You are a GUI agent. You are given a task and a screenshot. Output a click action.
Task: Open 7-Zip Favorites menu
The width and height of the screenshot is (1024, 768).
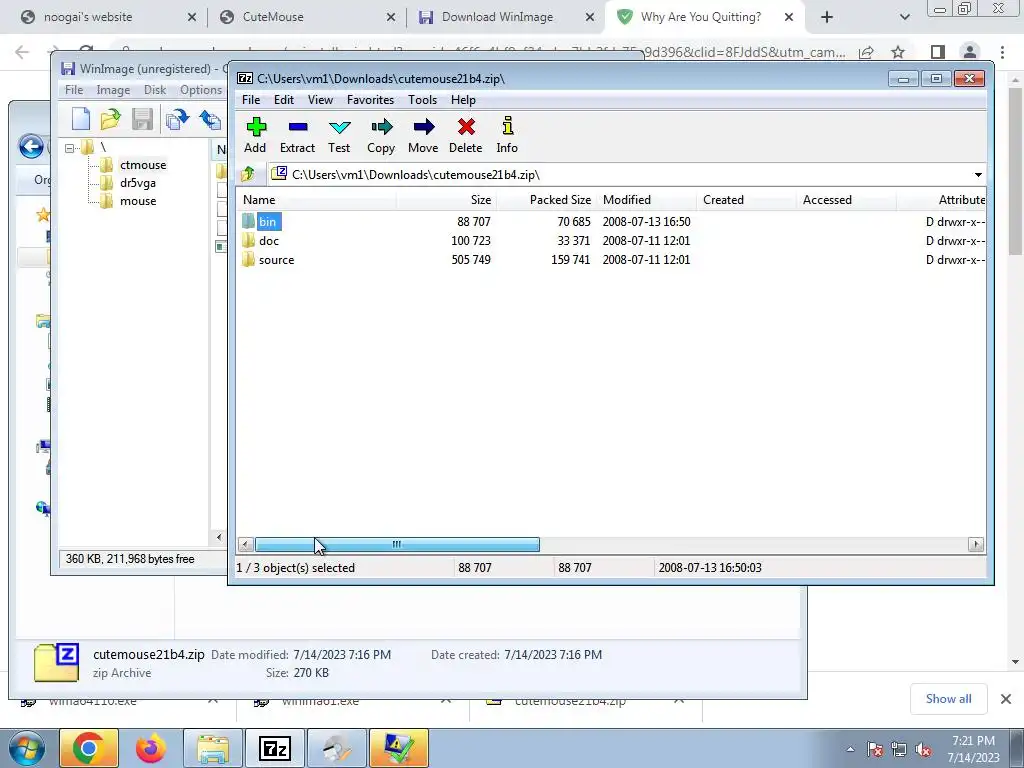tap(370, 100)
